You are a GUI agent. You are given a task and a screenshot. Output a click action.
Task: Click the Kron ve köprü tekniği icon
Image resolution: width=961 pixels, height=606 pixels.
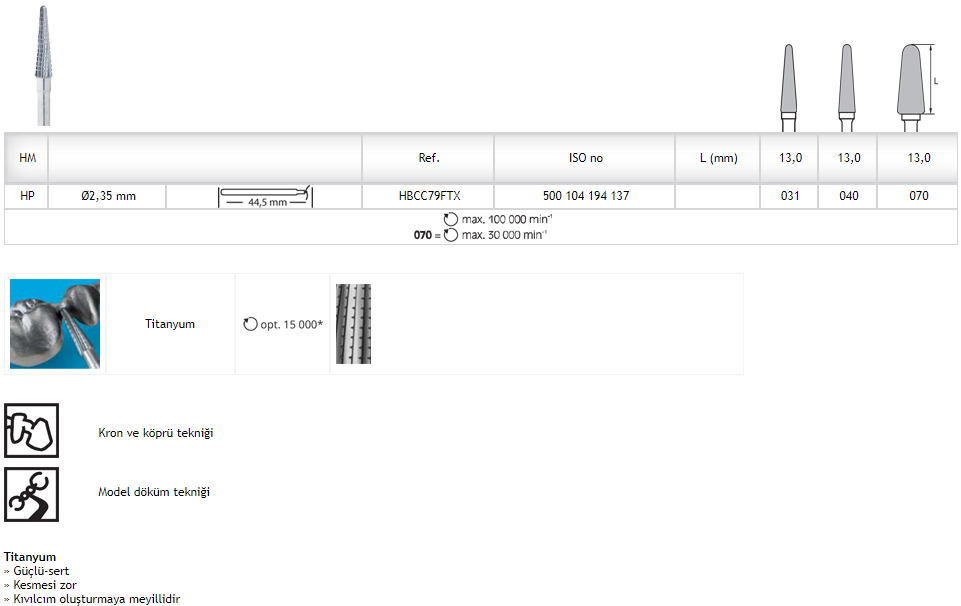pos(31,431)
